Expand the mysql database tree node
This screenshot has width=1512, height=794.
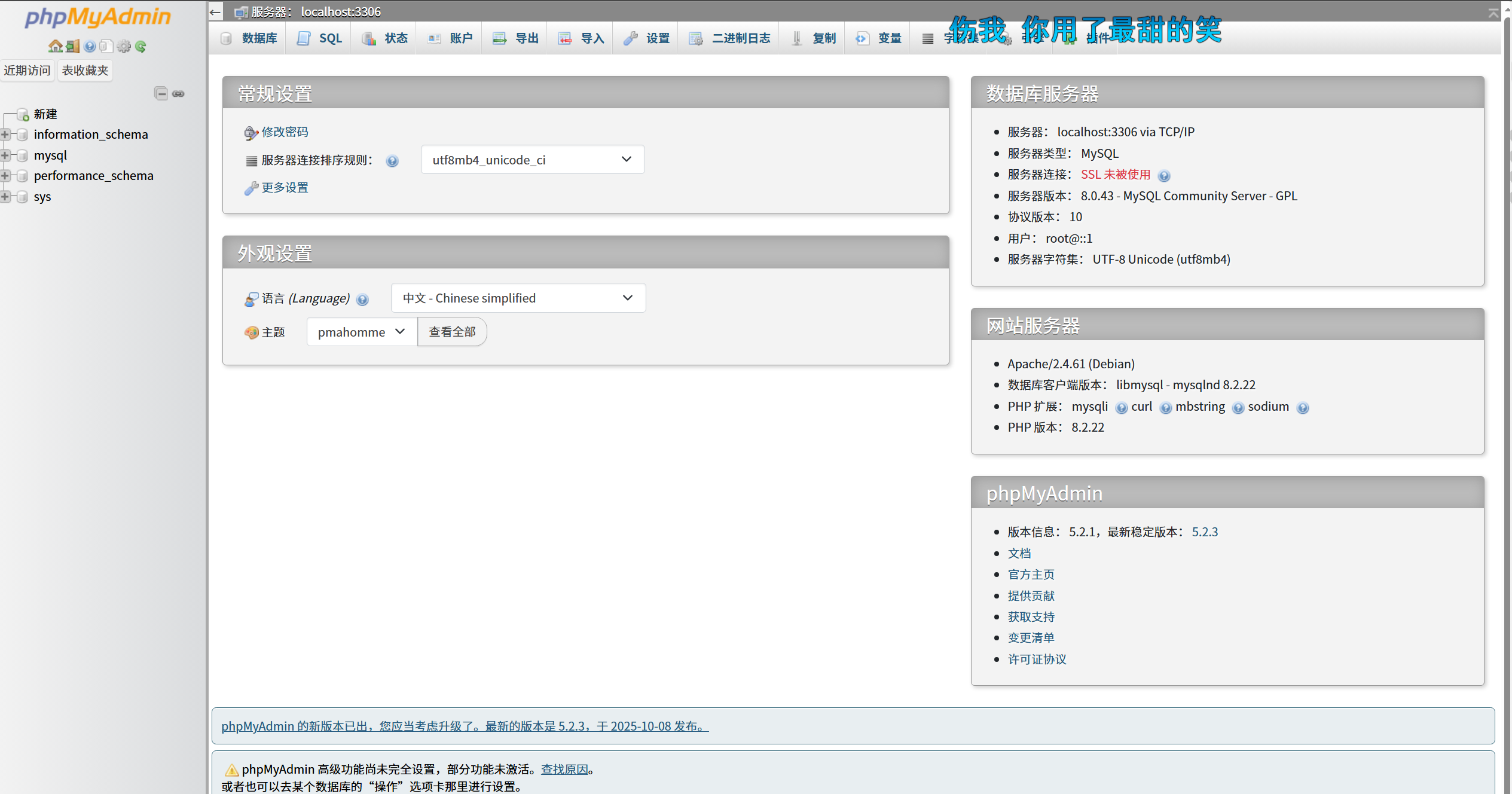(5, 155)
